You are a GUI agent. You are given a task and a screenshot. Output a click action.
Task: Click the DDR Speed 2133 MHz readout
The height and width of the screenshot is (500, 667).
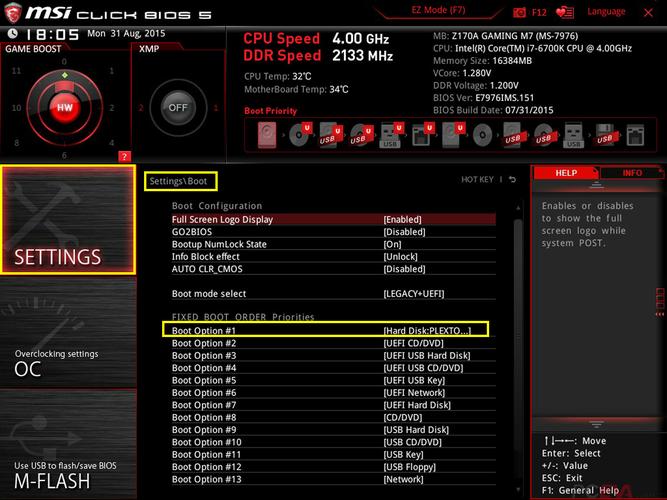point(318,55)
